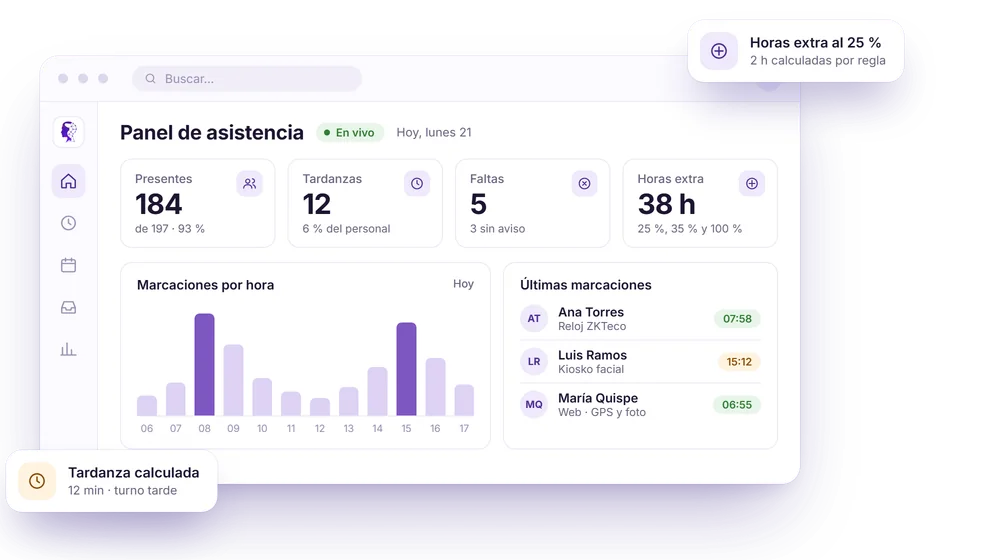
Task: Click the plus icon in Horas extra notification
Action: pyautogui.click(x=719, y=51)
